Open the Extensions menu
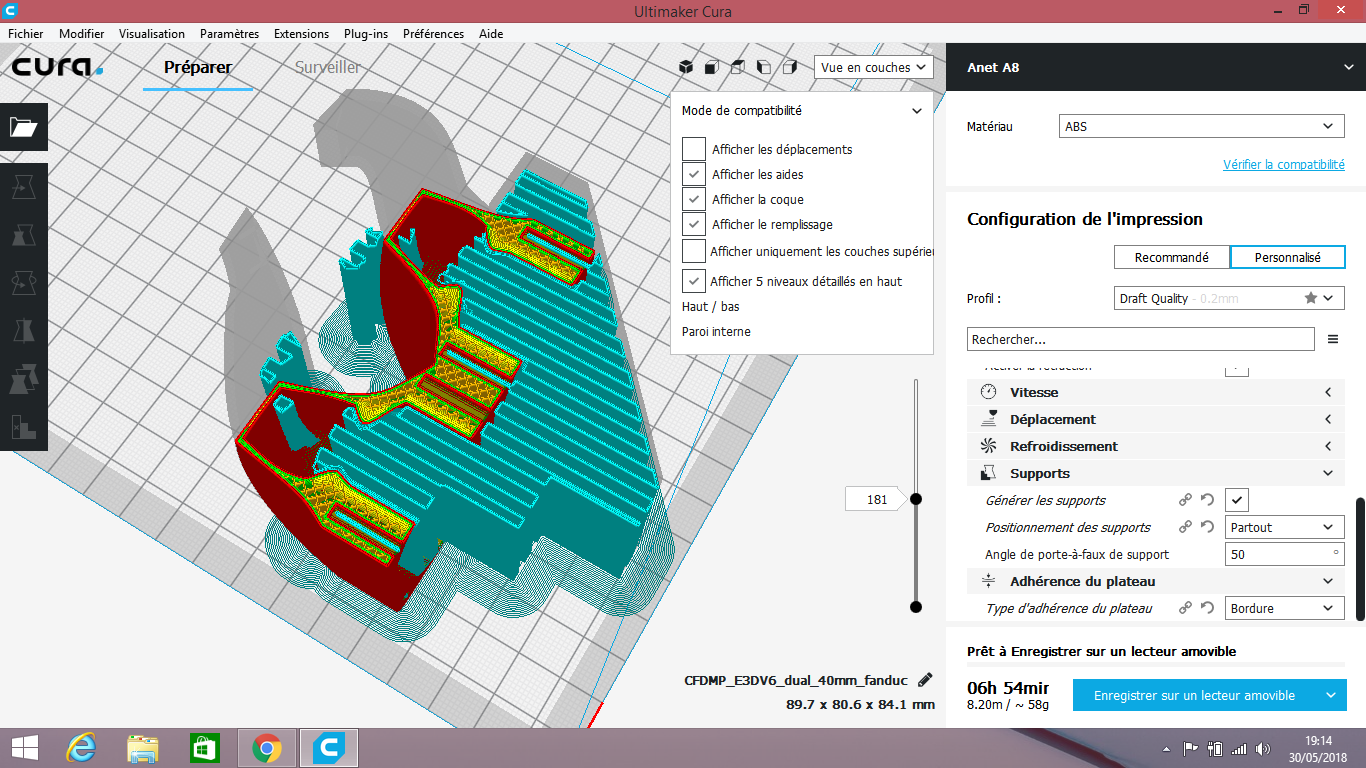 (x=301, y=33)
